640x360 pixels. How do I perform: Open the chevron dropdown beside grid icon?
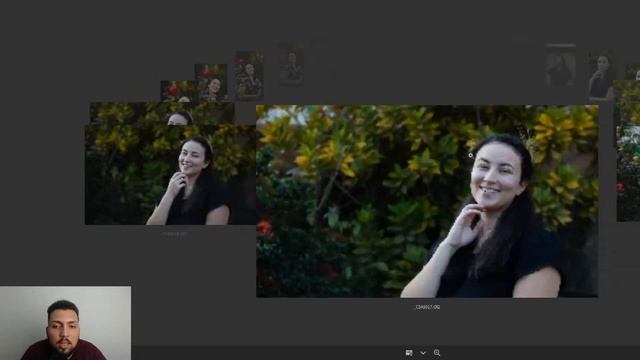tap(423, 353)
